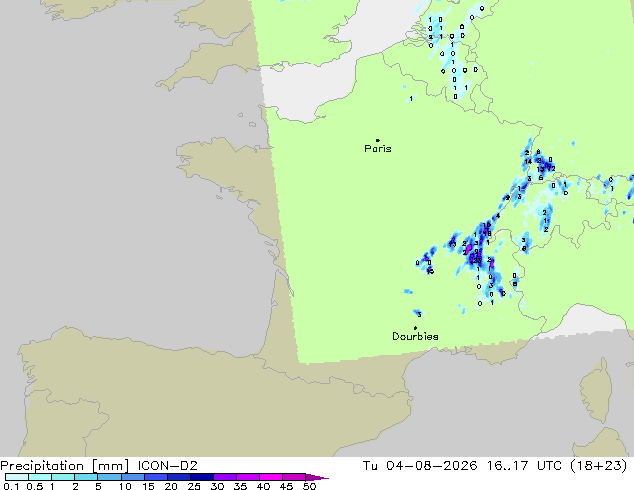634x490 pixels.
Task: Select the 10–15 mm legend swatch
Action: pos(132,477)
